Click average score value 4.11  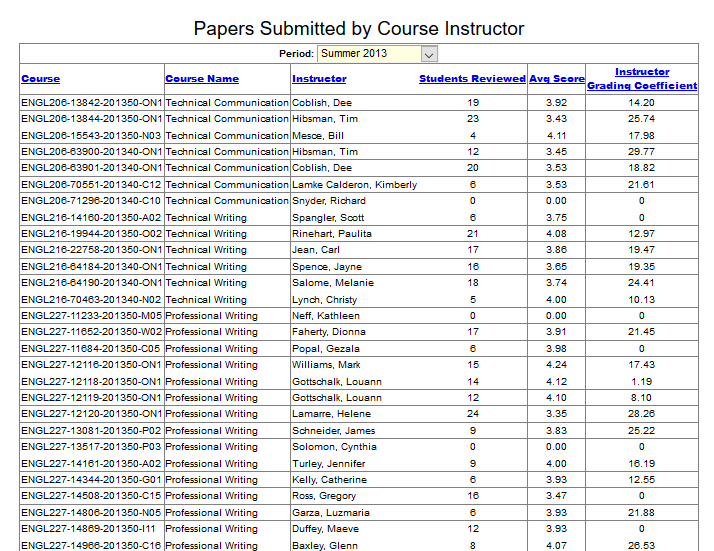pos(556,136)
